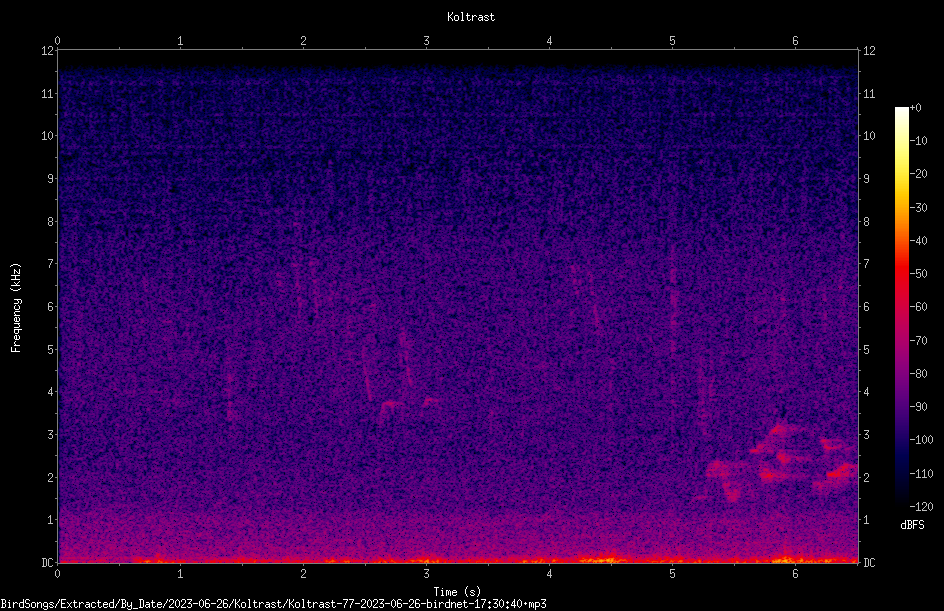This screenshot has height=611, width=944.
Task: Click the Koltrast title above the spectrogram
Action: [471, 17]
